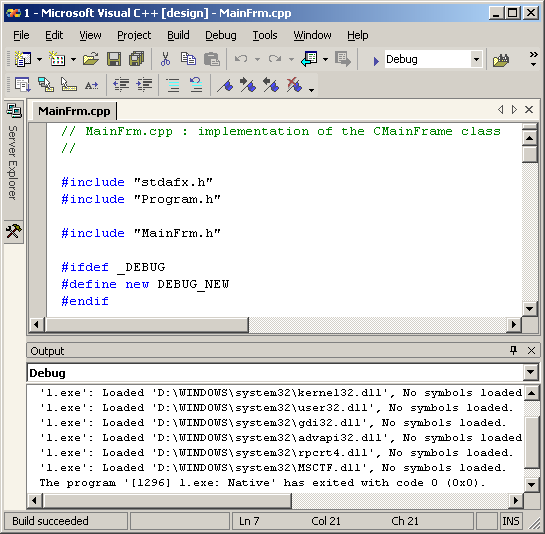The width and height of the screenshot is (545, 534).
Task: Open the New Project dropdown arrow
Action: (x=39, y=59)
